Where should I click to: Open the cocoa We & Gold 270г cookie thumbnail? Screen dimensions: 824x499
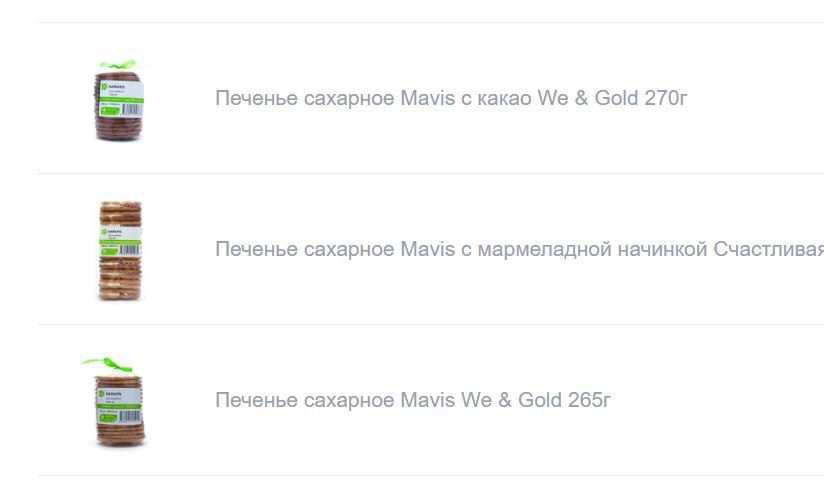click(119, 100)
